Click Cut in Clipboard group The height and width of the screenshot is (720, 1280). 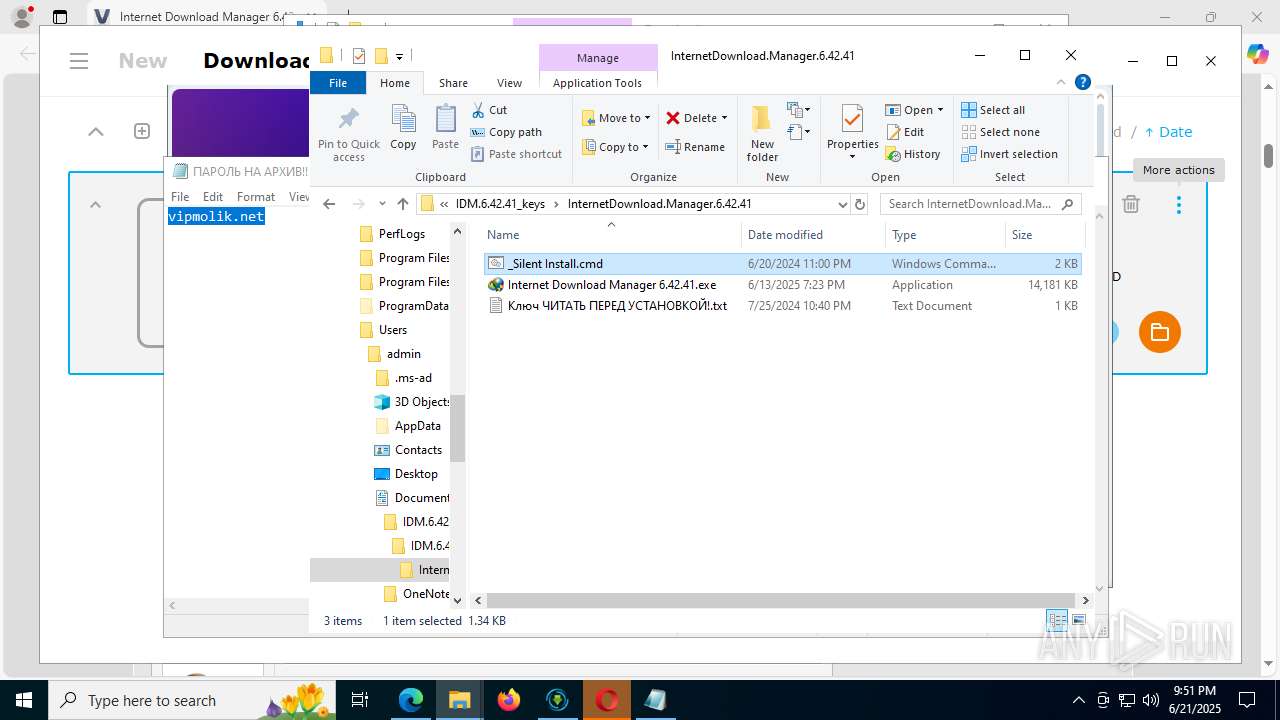(490, 110)
